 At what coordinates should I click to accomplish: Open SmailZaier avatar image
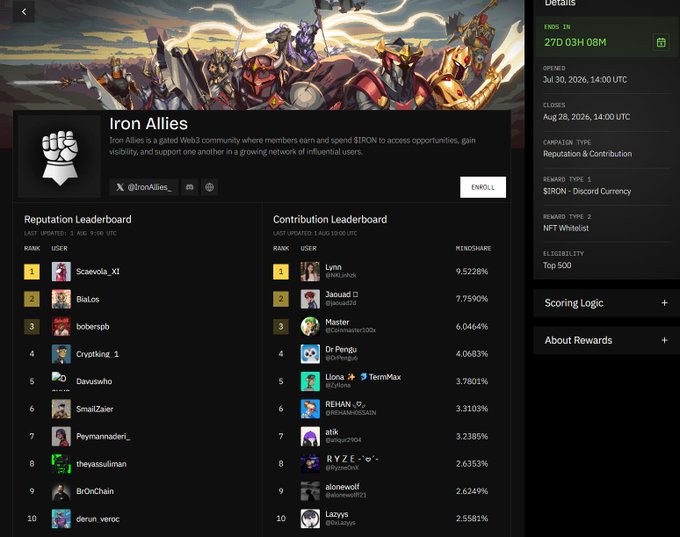point(61,409)
